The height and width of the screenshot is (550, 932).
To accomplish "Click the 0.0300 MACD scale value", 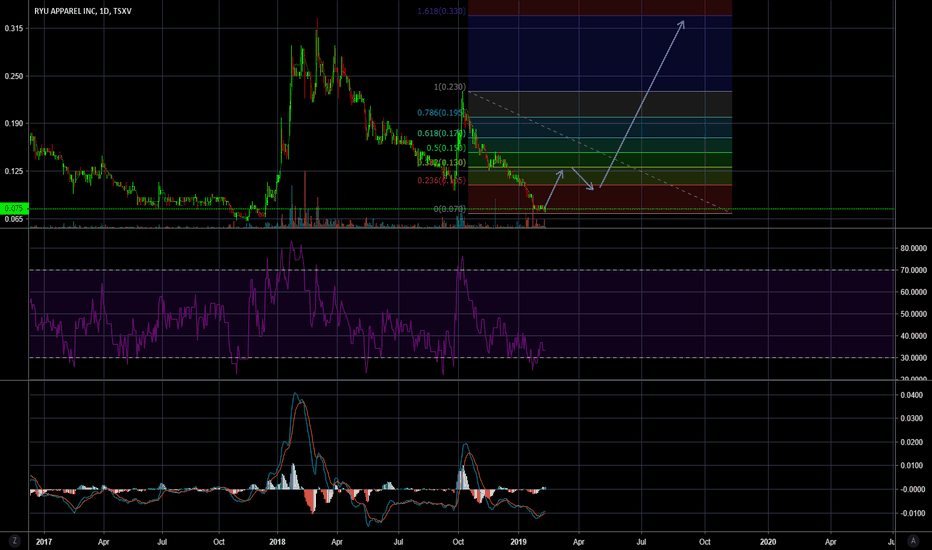I will (x=912, y=419).
